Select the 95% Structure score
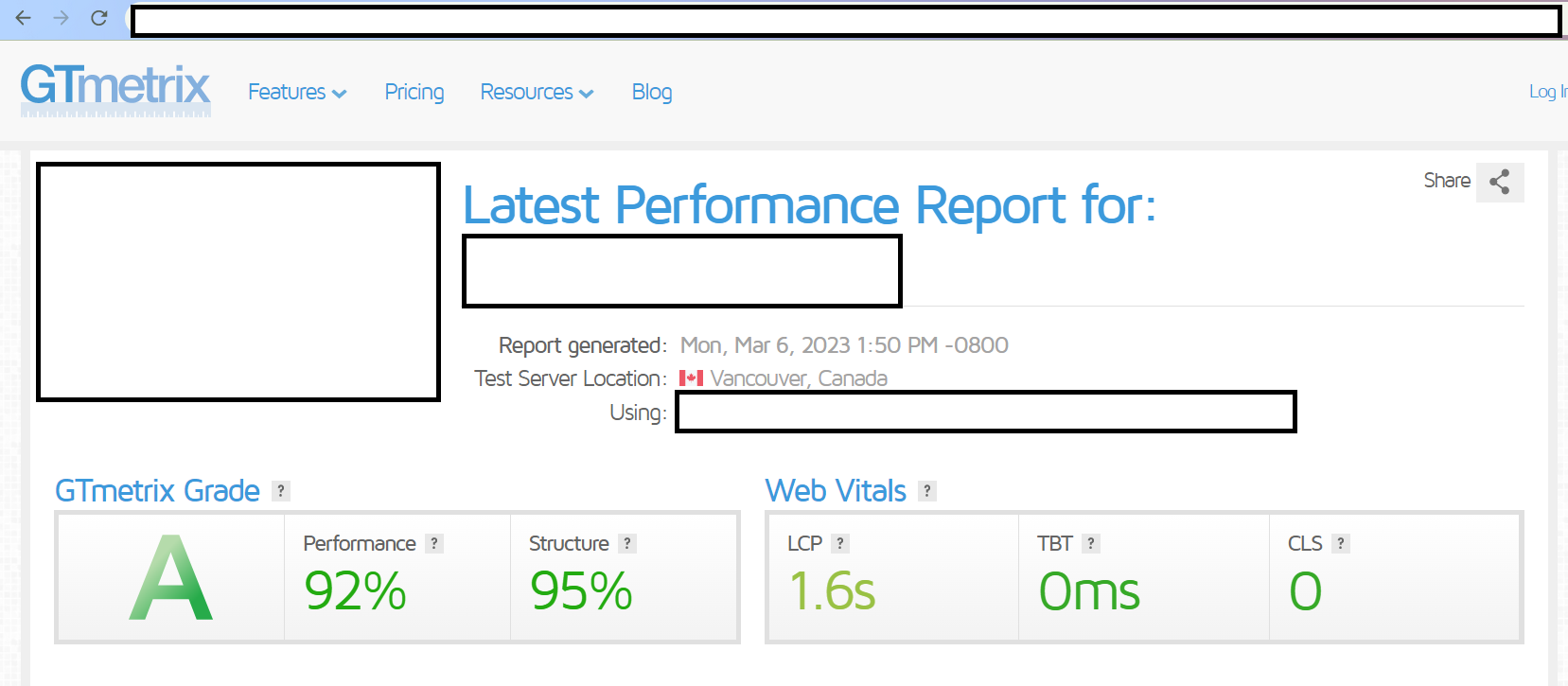 click(581, 591)
